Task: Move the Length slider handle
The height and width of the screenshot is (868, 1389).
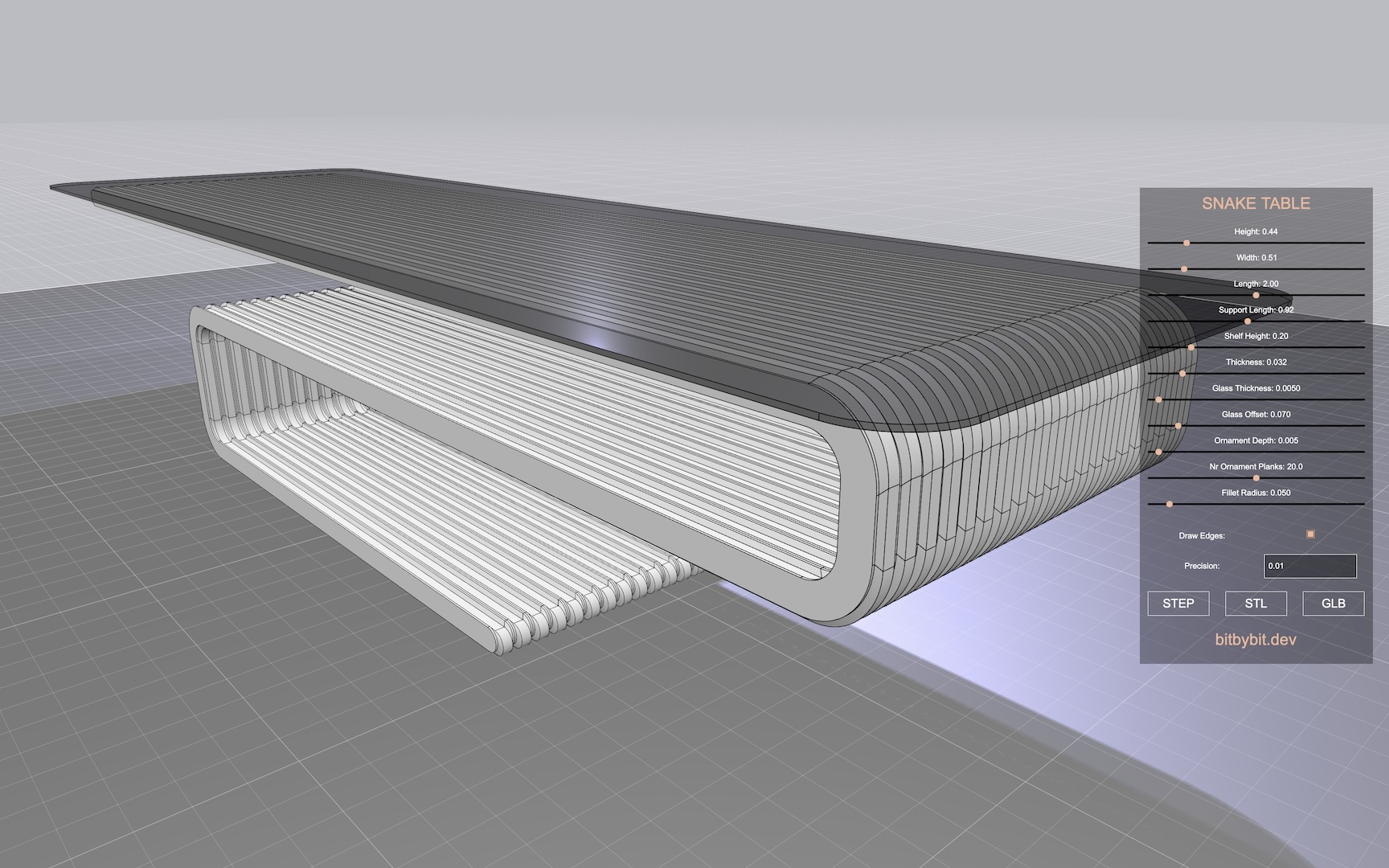Action: point(1256,295)
